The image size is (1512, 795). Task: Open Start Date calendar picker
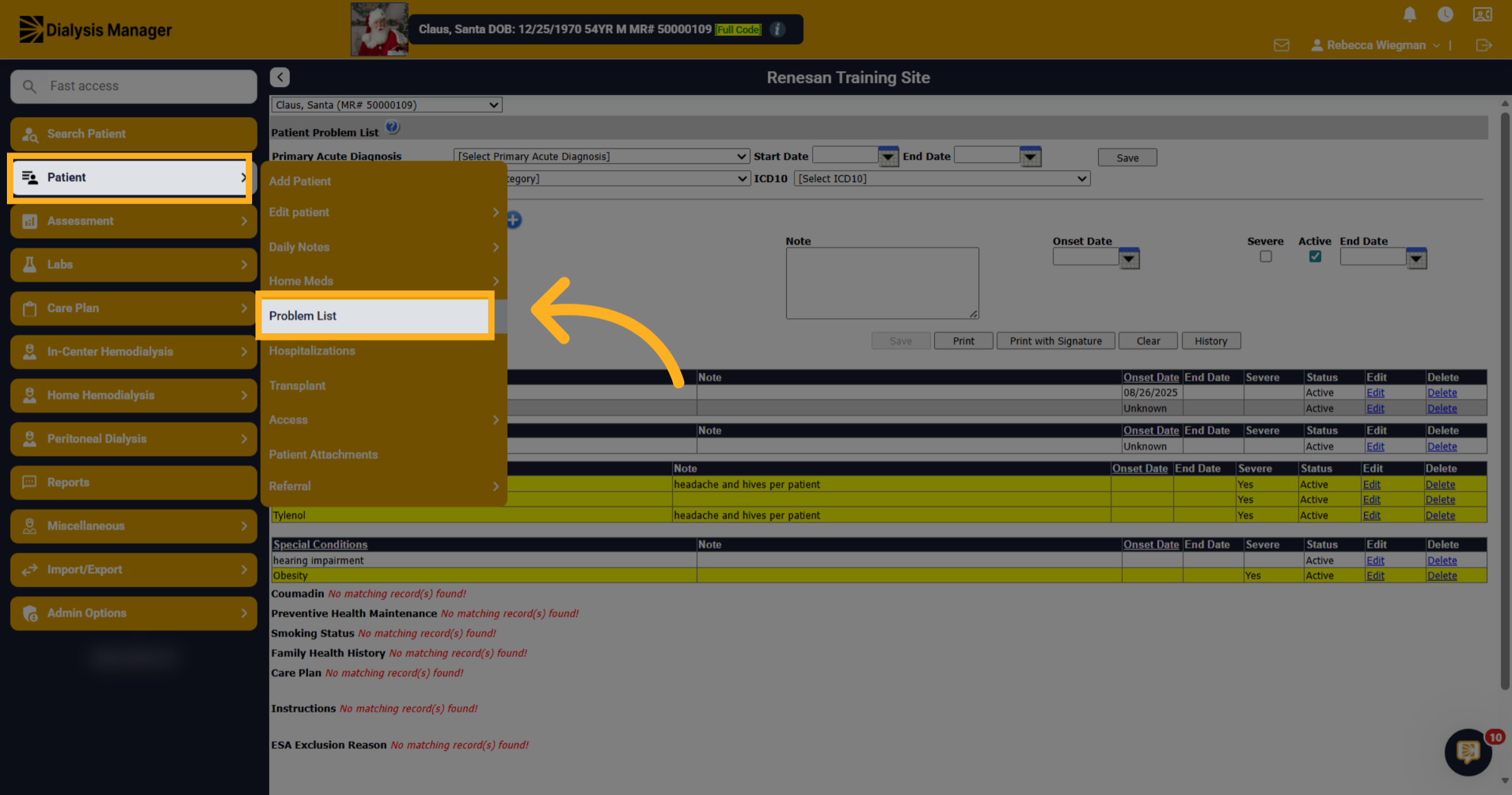[x=888, y=156]
